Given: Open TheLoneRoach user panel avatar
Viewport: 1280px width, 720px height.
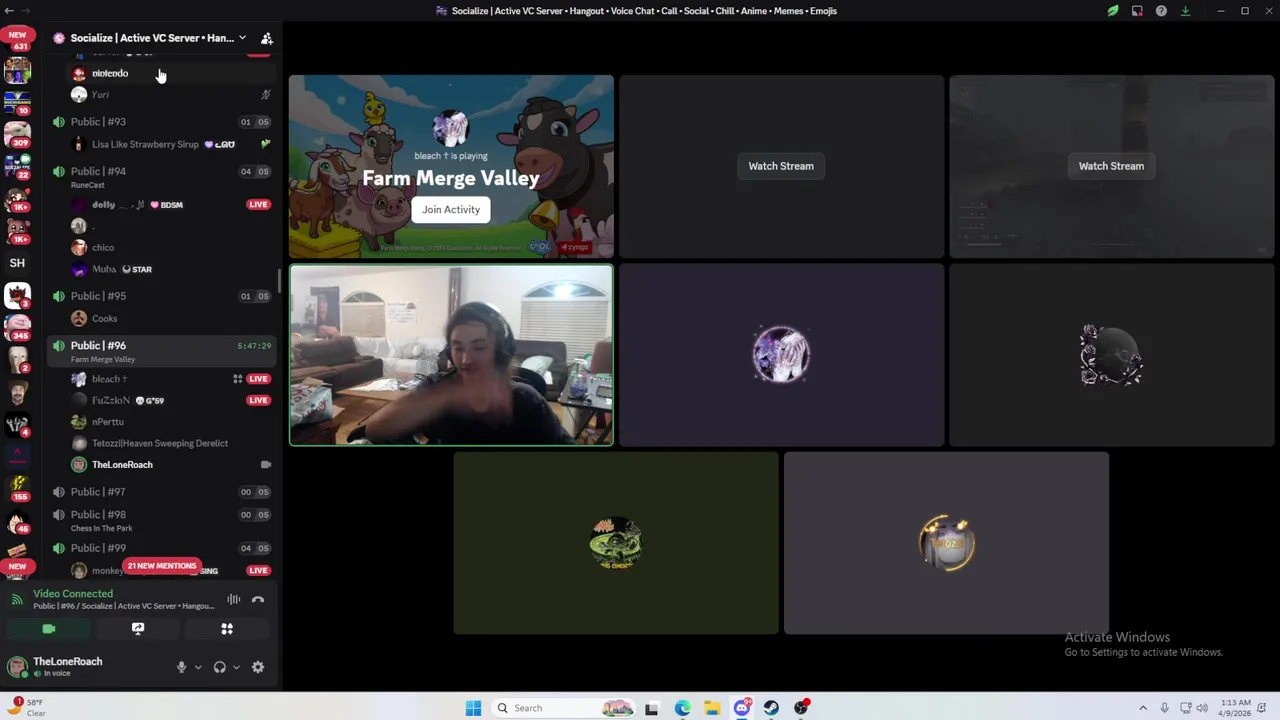Looking at the screenshot, I should coord(17,666).
